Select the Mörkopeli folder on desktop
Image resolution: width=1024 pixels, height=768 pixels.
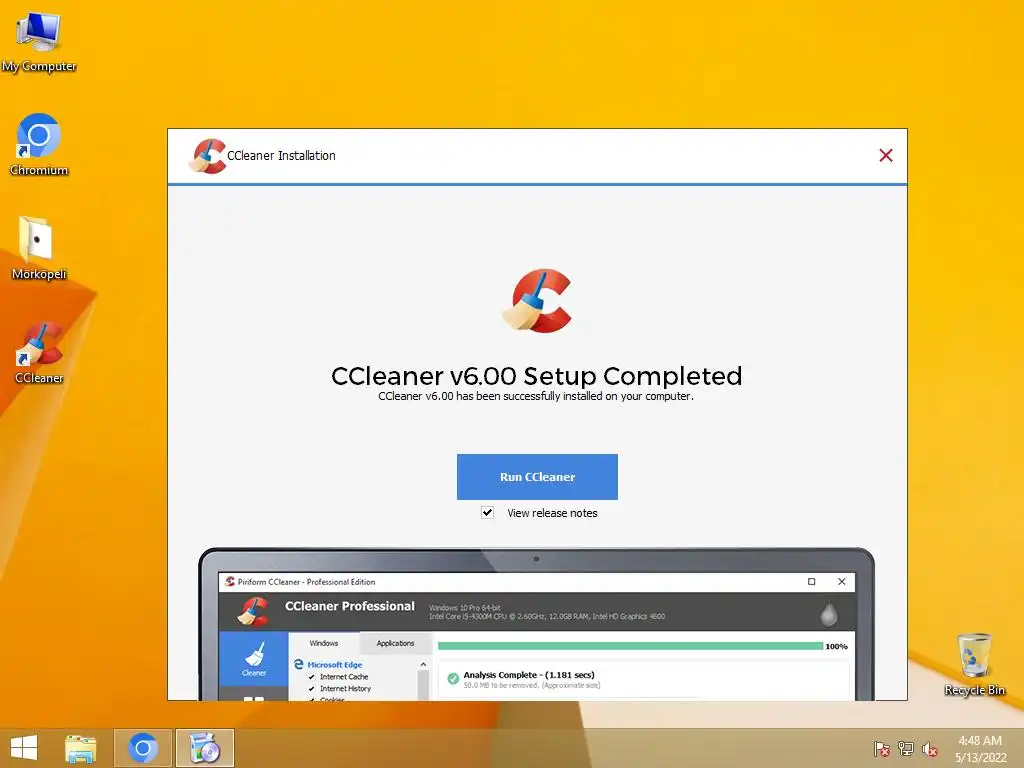(39, 249)
